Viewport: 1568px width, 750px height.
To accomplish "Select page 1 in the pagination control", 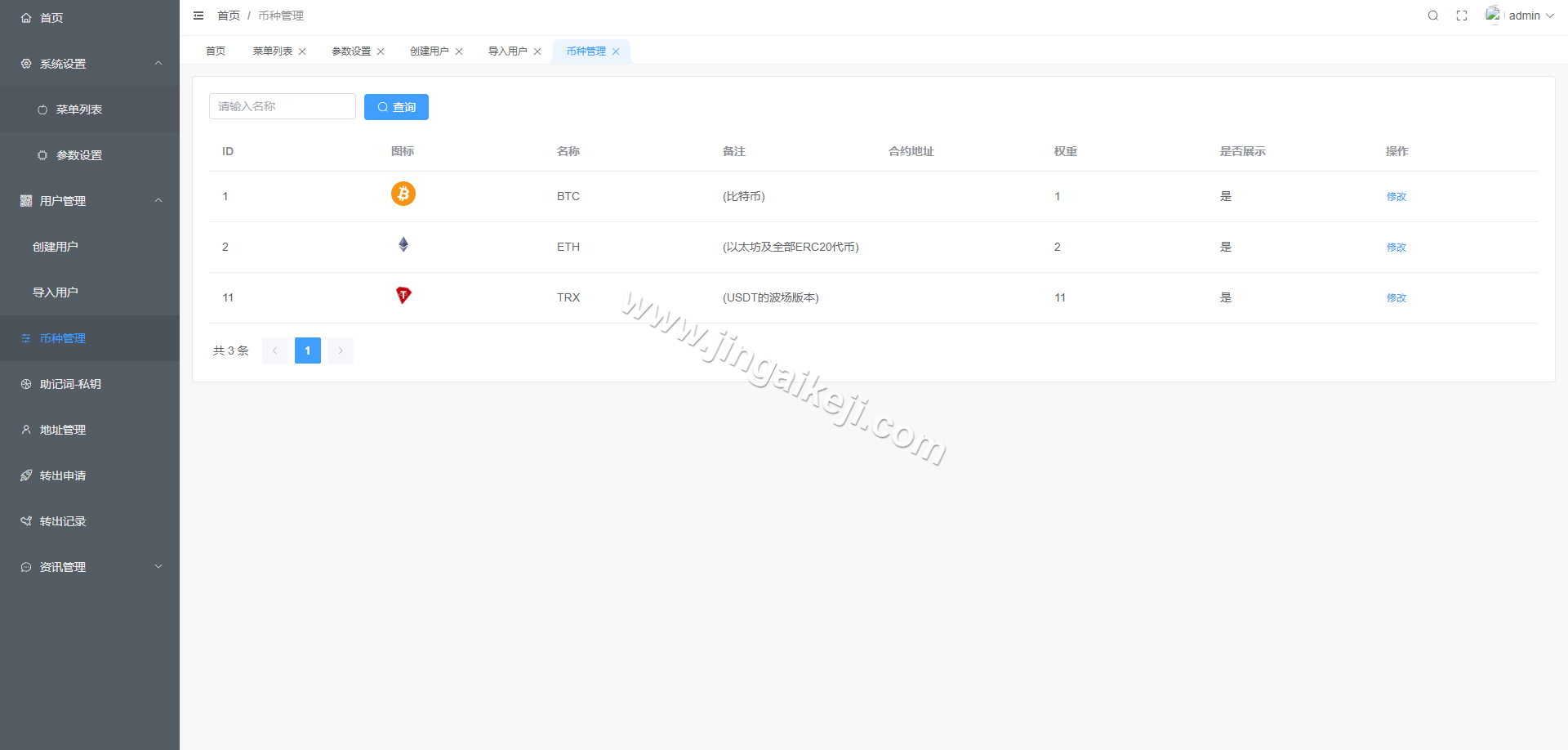I will [308, 350].
